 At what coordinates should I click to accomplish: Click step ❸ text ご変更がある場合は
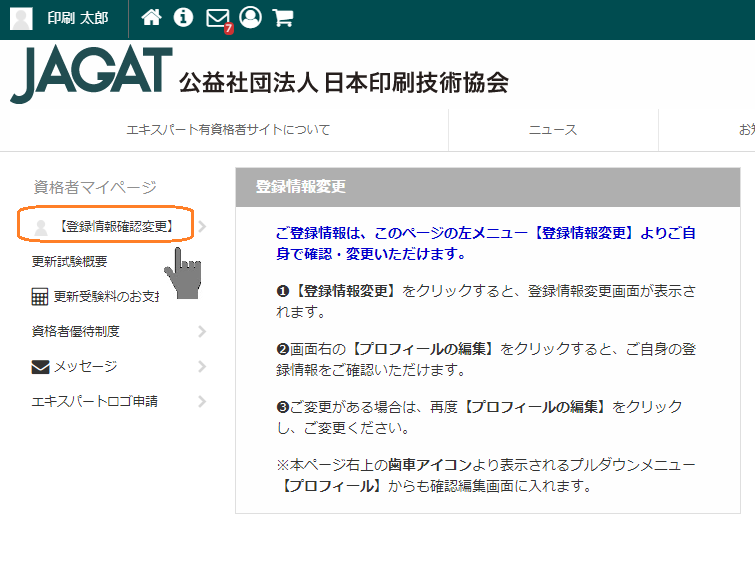tap(479, 417)
